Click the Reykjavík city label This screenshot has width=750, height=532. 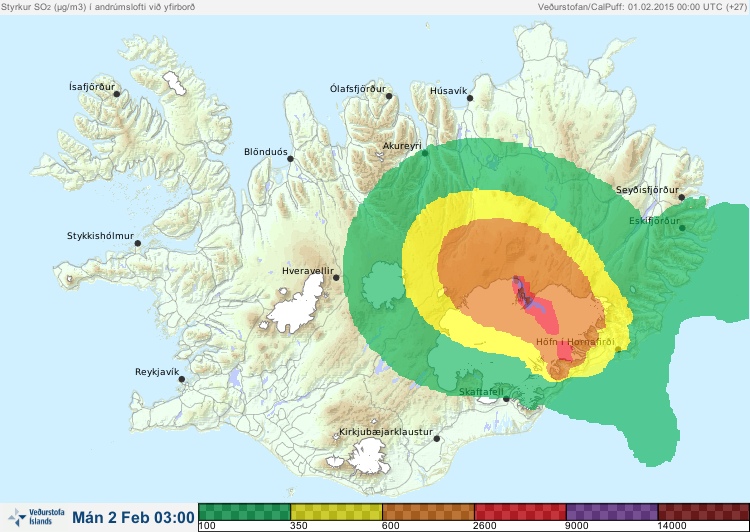point(157,372)
